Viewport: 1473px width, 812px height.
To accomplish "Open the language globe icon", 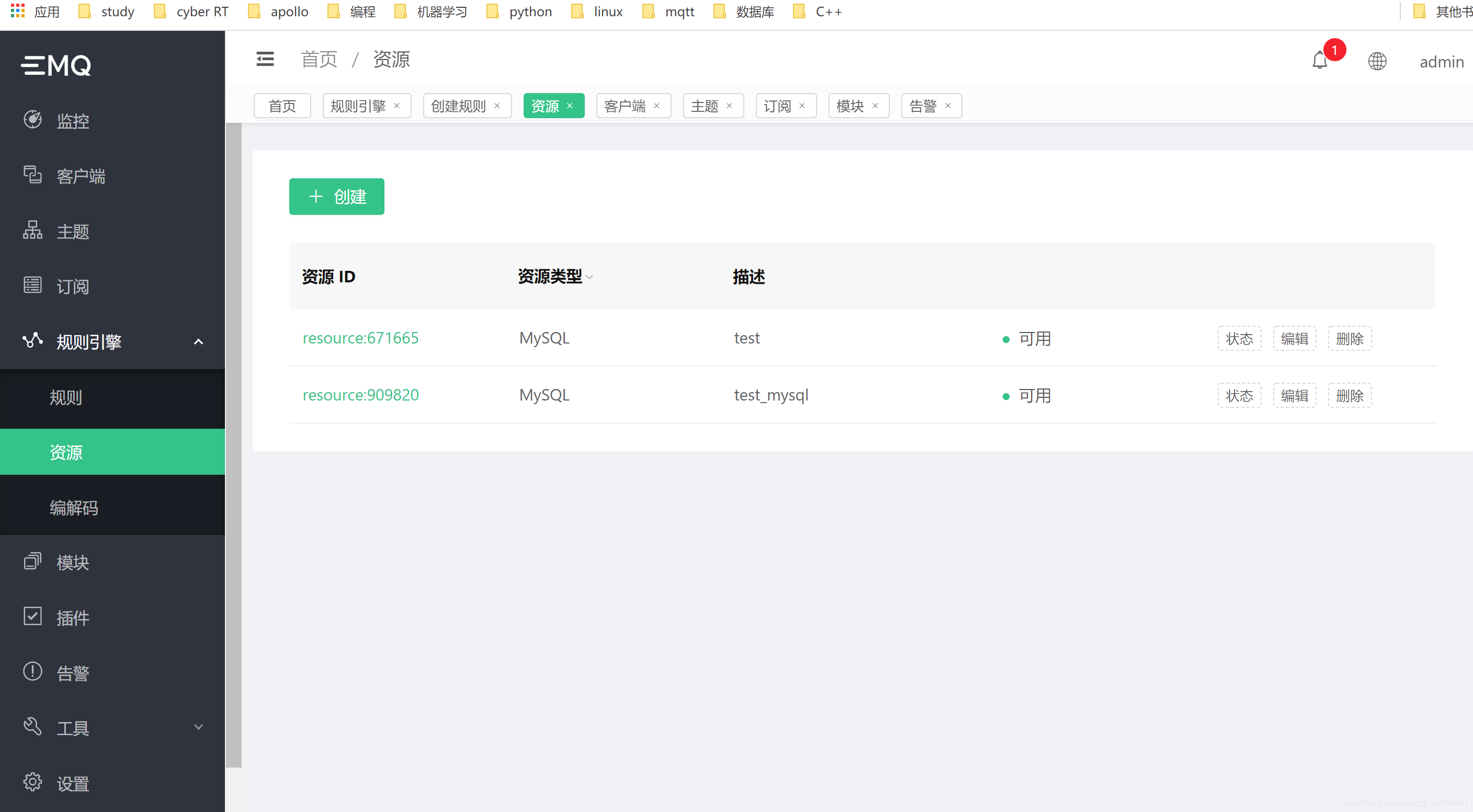I will [x=1377, y=61].
